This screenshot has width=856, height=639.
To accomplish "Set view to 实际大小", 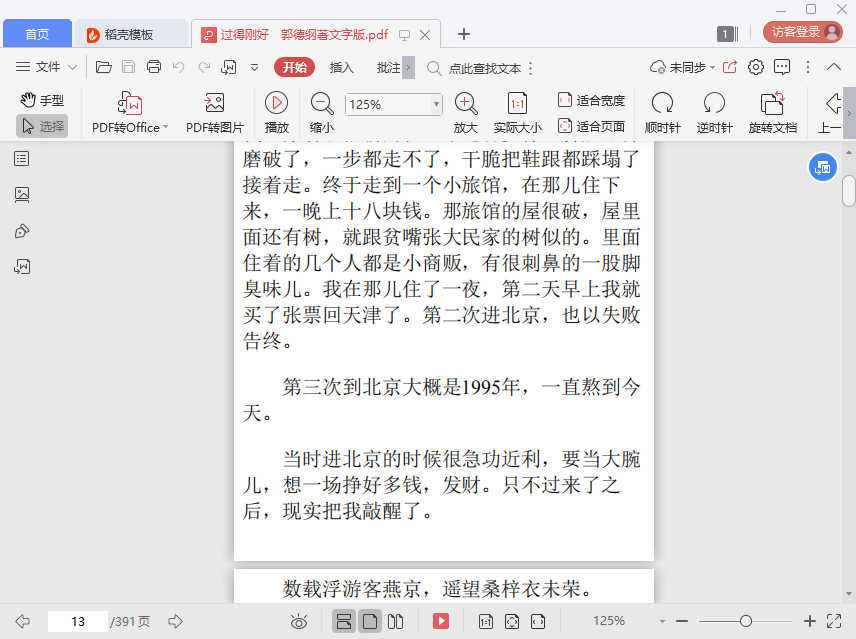I will click(x=518, y=113).
